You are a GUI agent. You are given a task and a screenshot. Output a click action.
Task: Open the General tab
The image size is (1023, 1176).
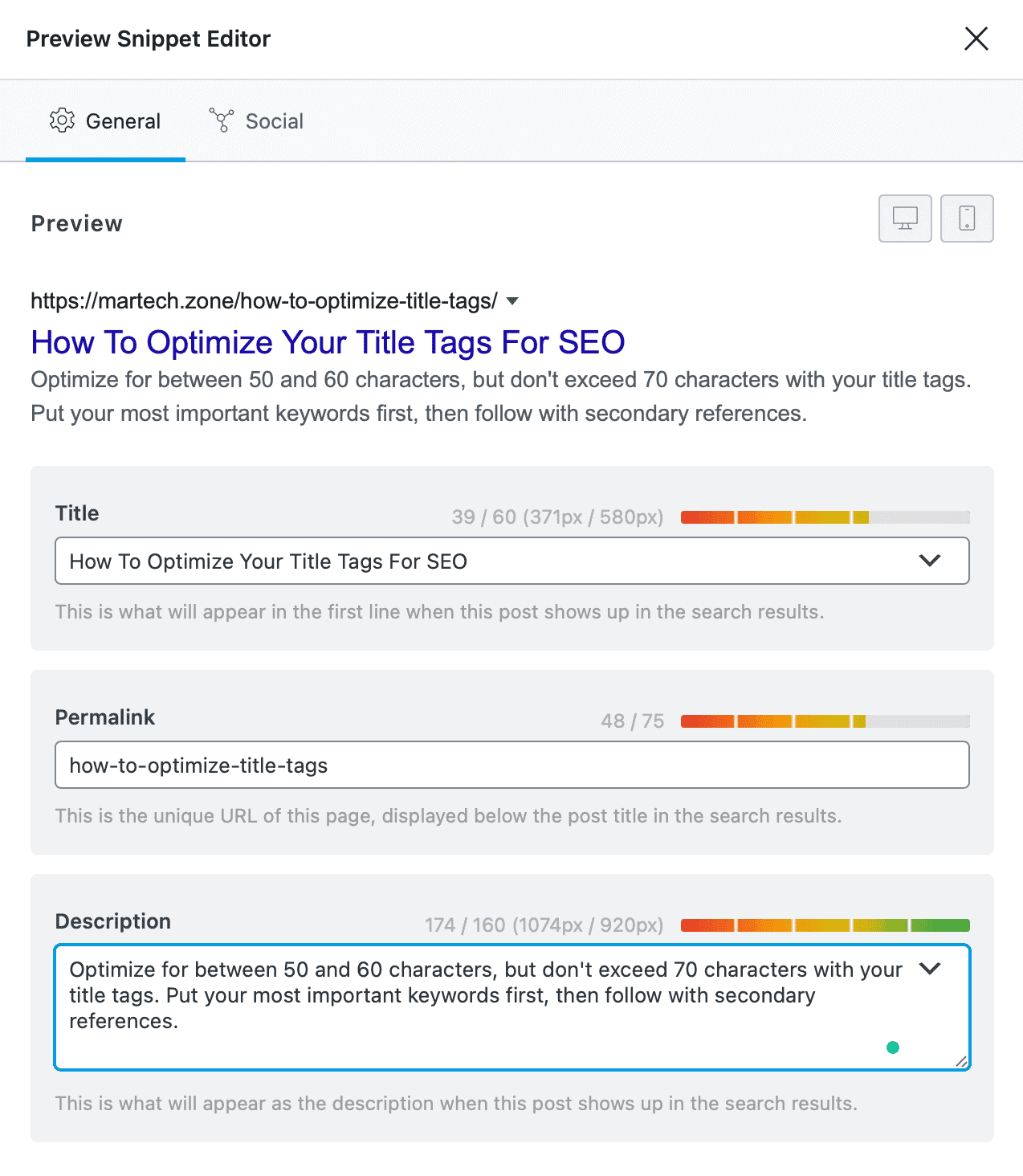106,121
